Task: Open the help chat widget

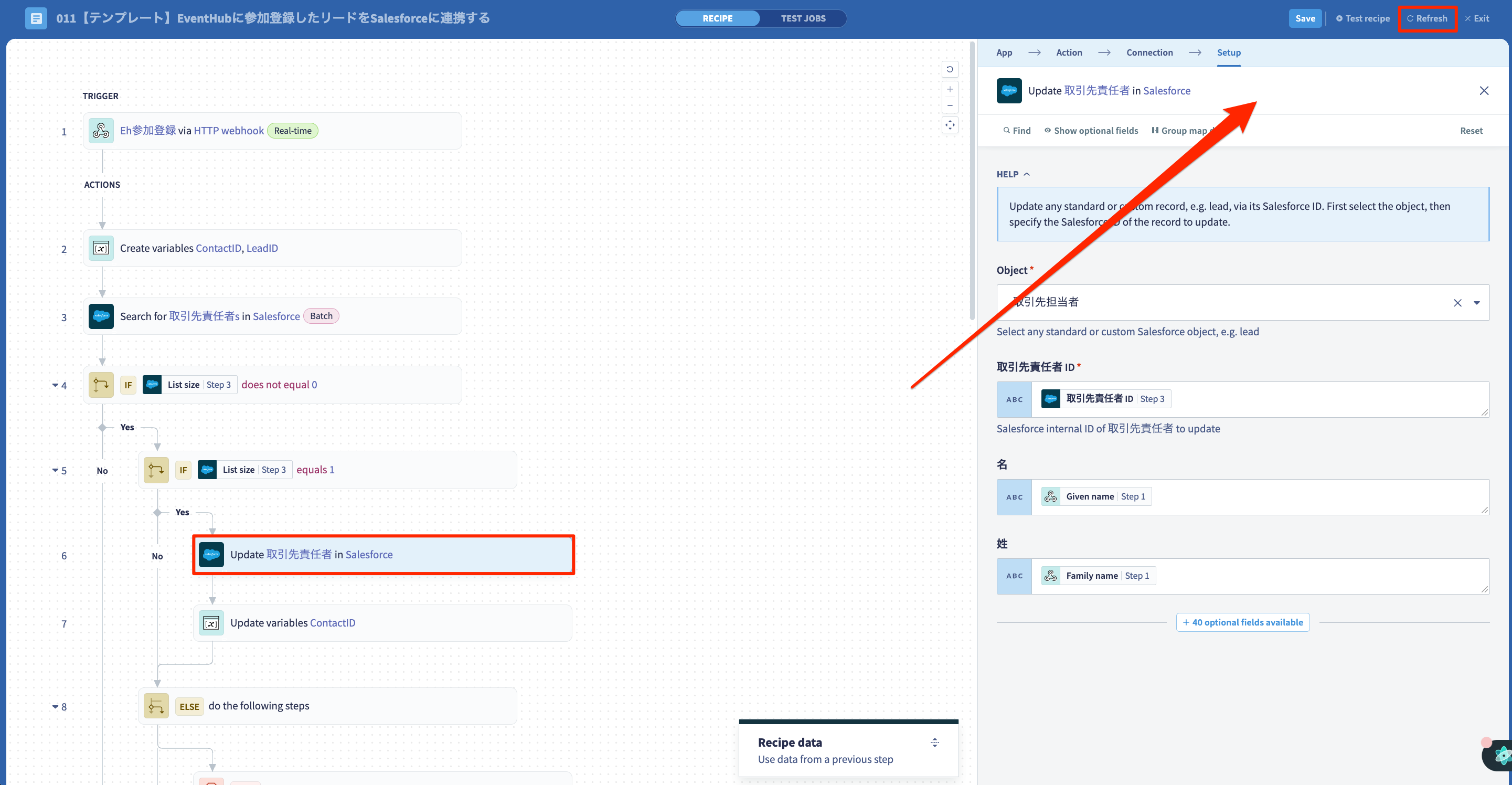Action: click(x=1498, y=756)
